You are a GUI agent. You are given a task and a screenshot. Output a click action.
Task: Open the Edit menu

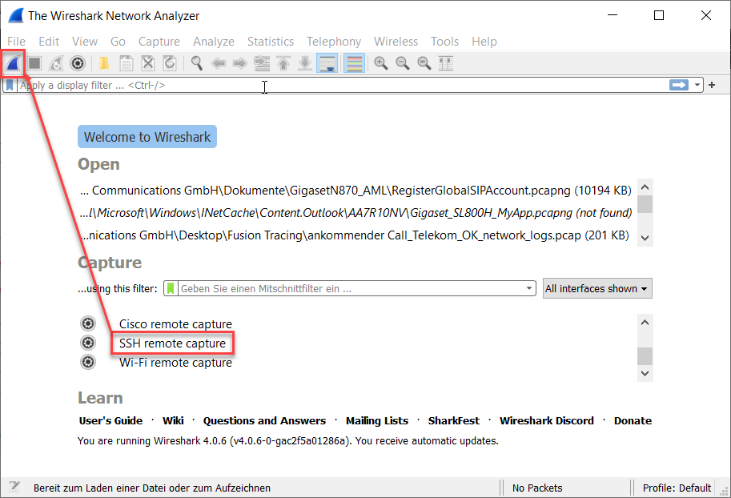click(x=49, y=42)
